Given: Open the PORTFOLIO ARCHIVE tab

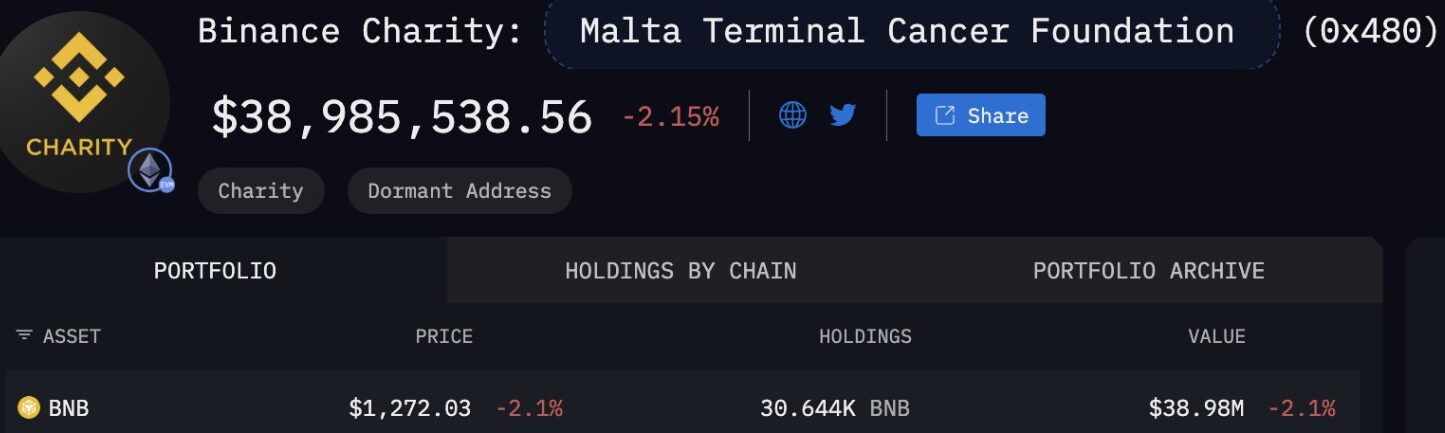Looking at the screenshot, I should (1148, 271).
